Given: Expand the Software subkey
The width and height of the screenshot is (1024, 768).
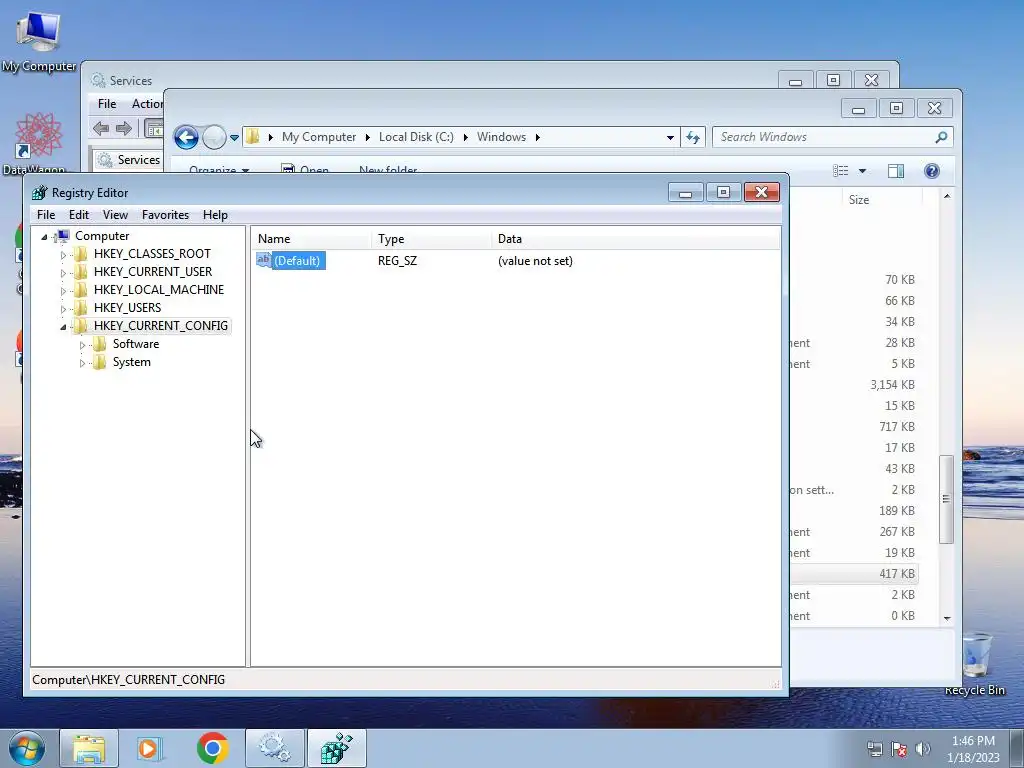Looking at the screenshot, I should coord(82,345).
